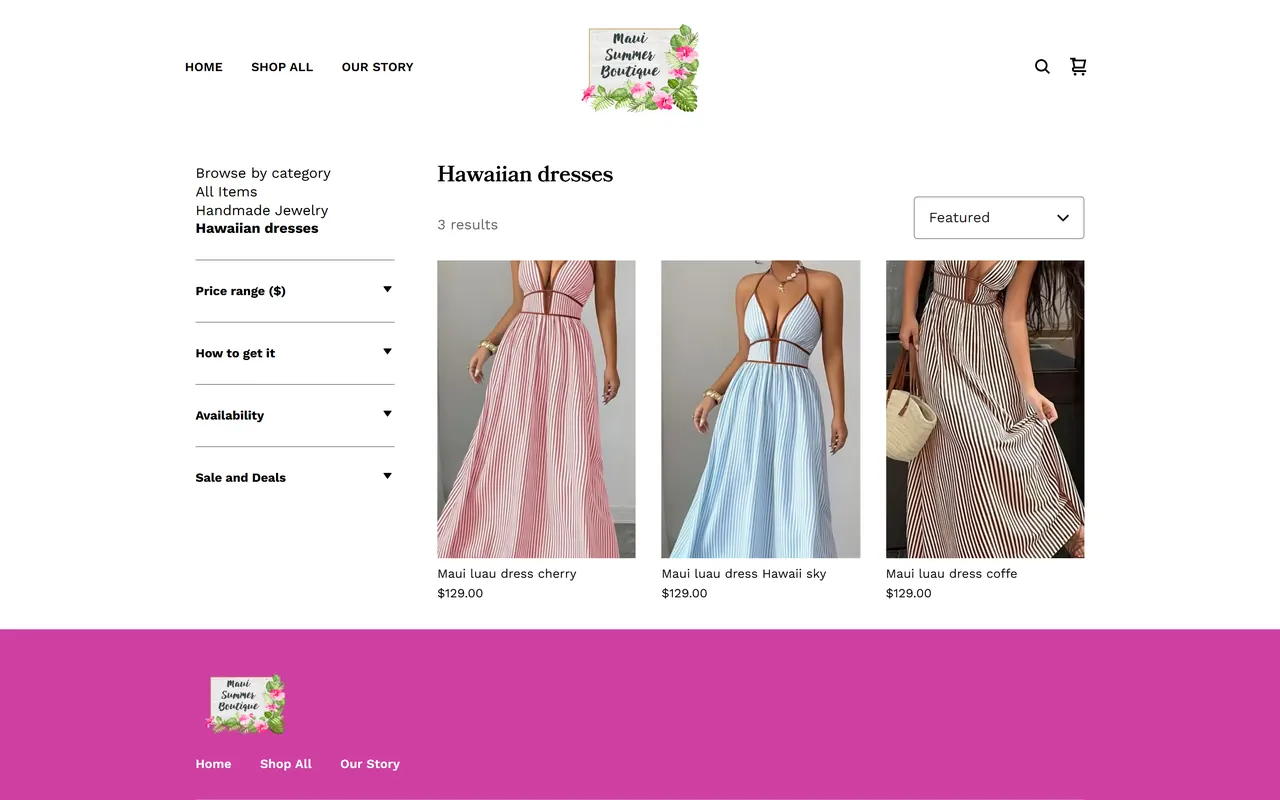The image size is (1280, 800).
Task: Click the $129.00 price under Hawaii sky dress
Action: pyautogui.click(x=684, y=593)
